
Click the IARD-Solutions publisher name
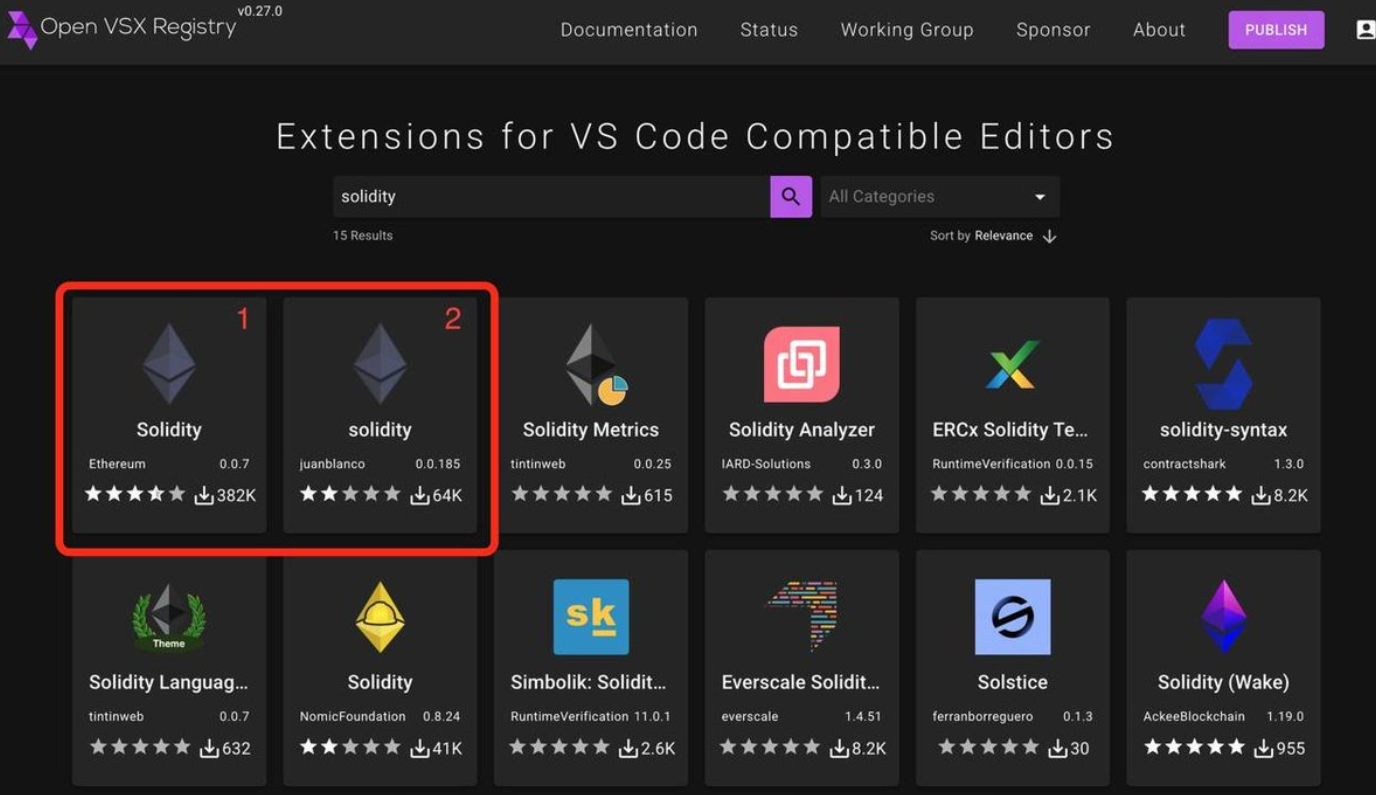click(766, 464)
